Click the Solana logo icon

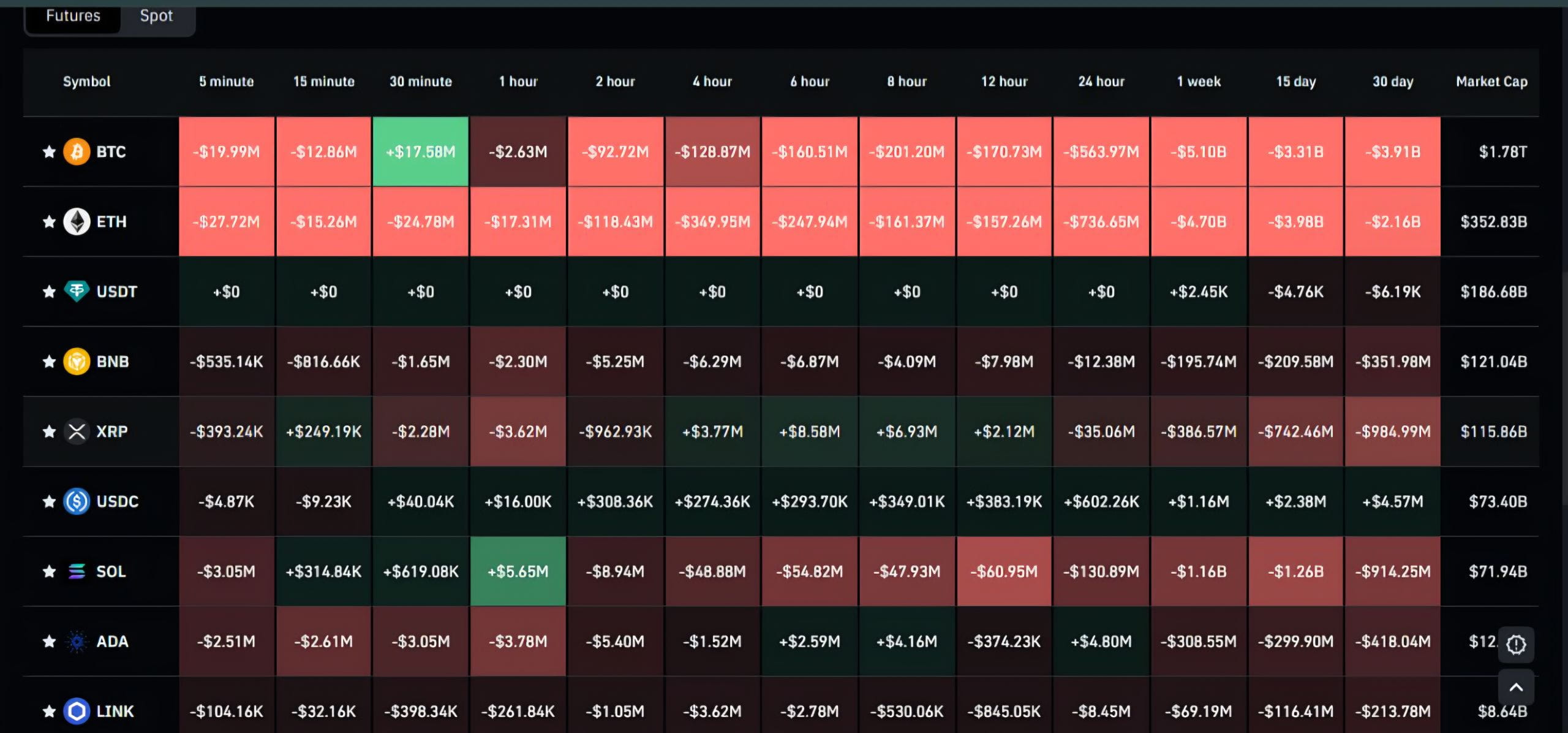click(77, 571)
